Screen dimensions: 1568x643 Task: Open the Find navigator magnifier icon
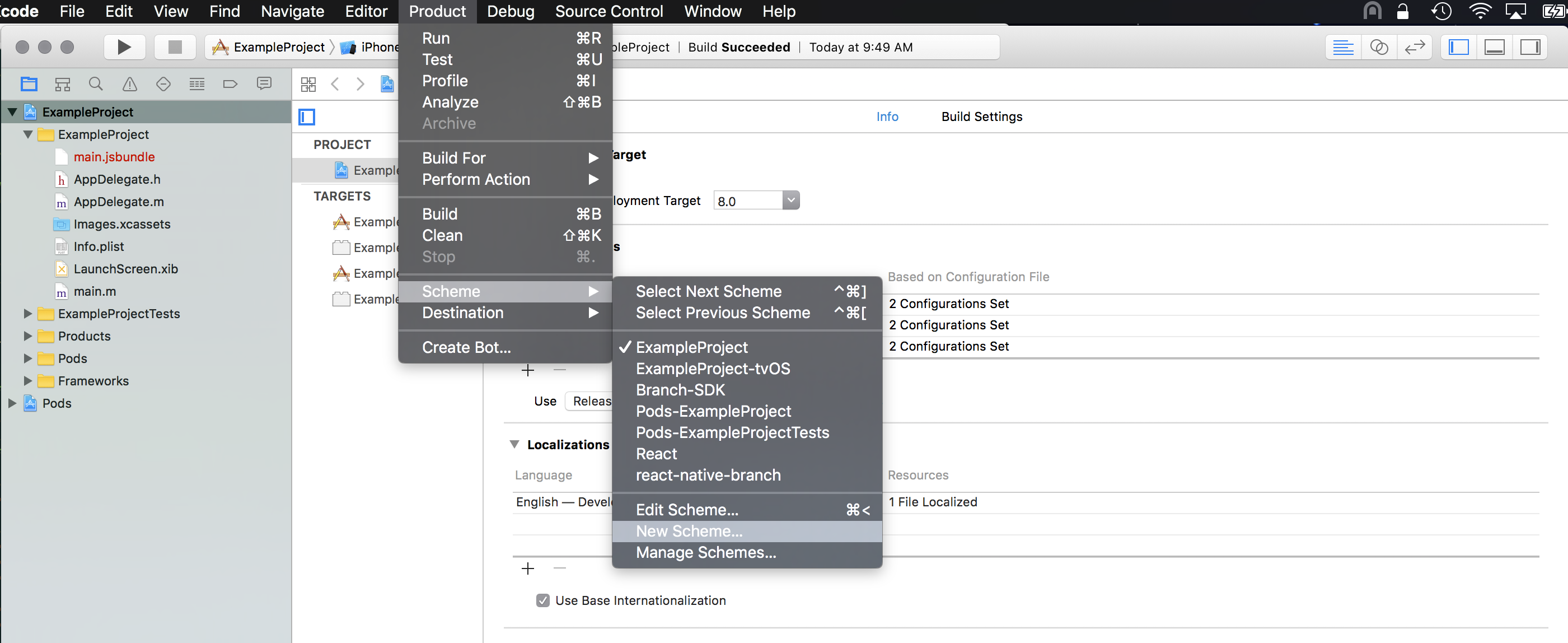point(96,84)
